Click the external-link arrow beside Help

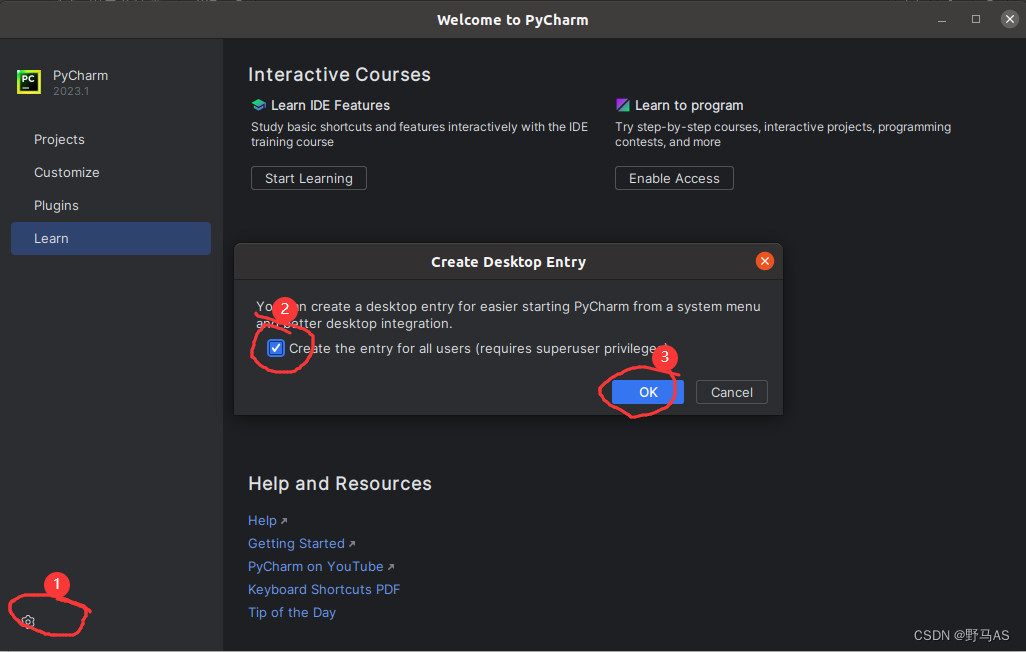click(285, 519)
